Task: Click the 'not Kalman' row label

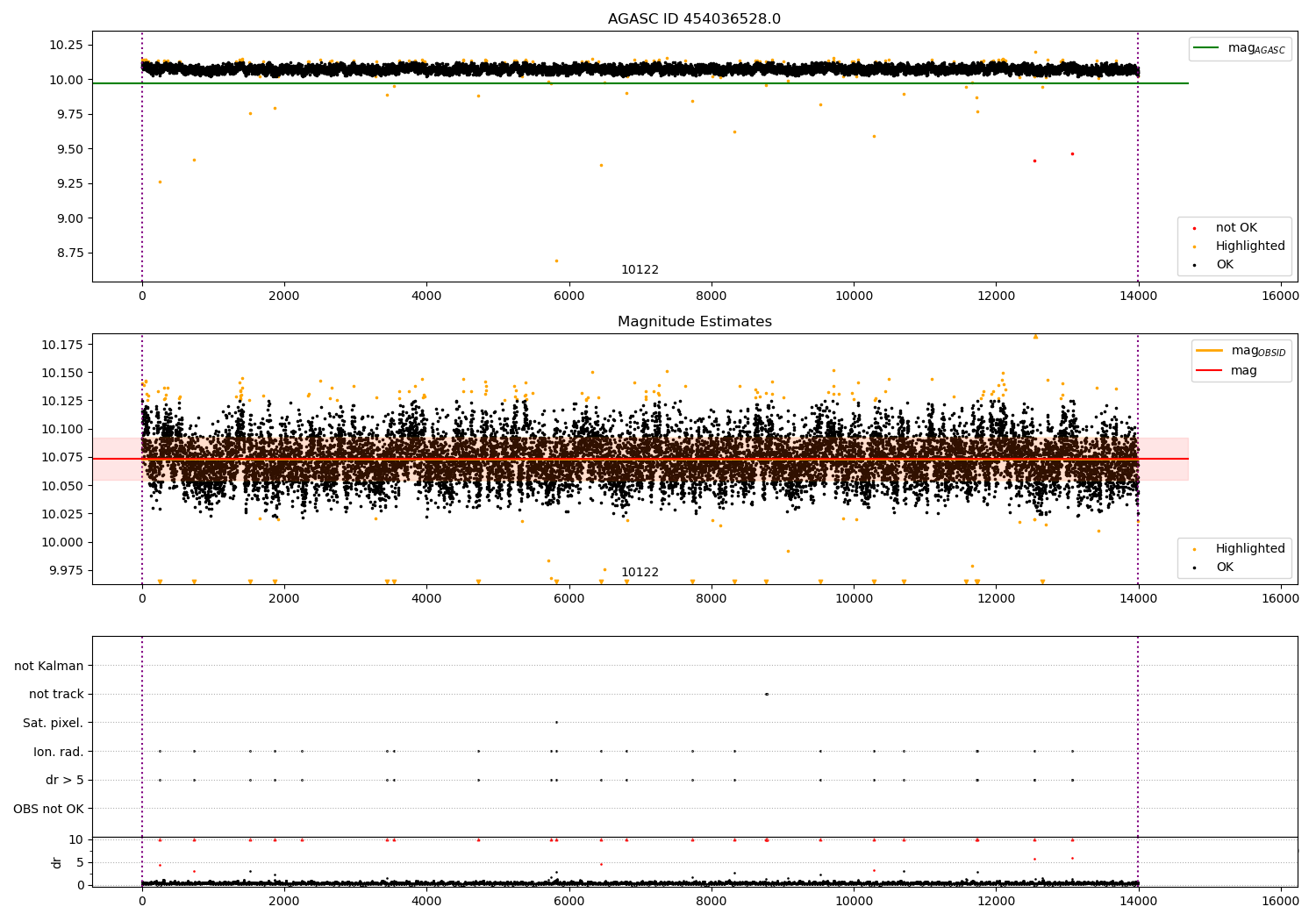Action: (49, 666)
